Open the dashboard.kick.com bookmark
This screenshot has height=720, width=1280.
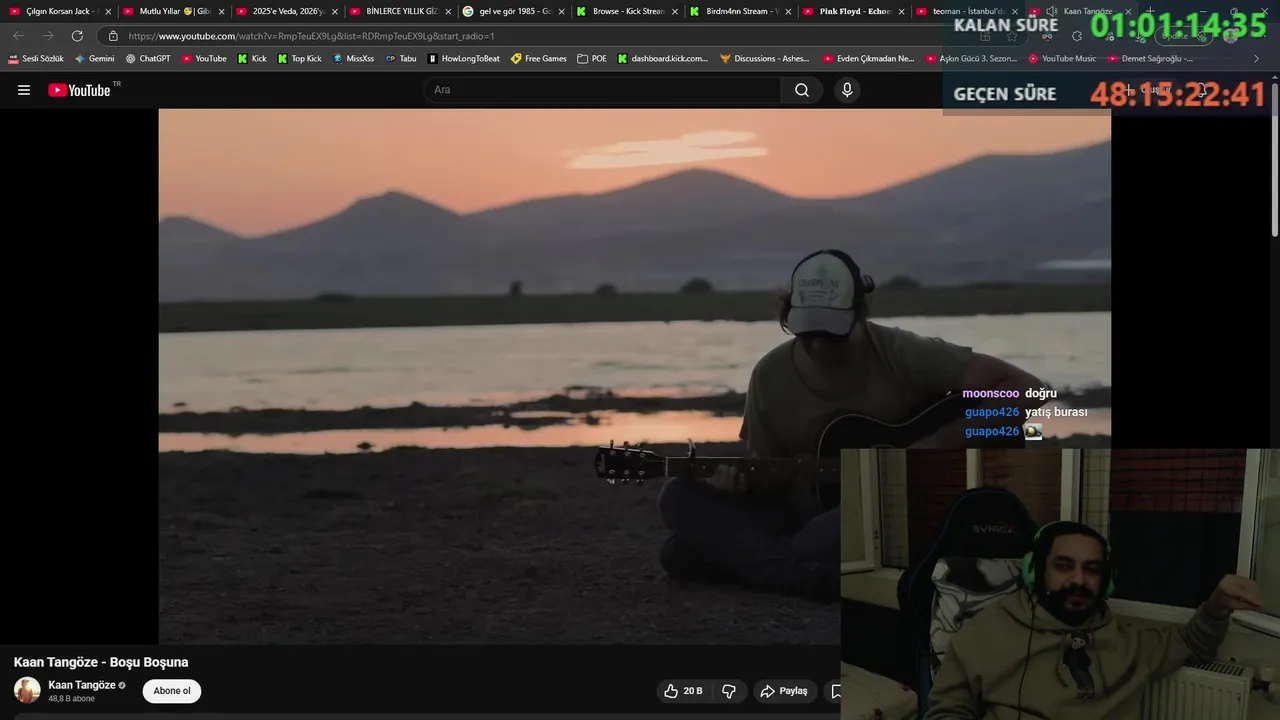click(663, 59)
